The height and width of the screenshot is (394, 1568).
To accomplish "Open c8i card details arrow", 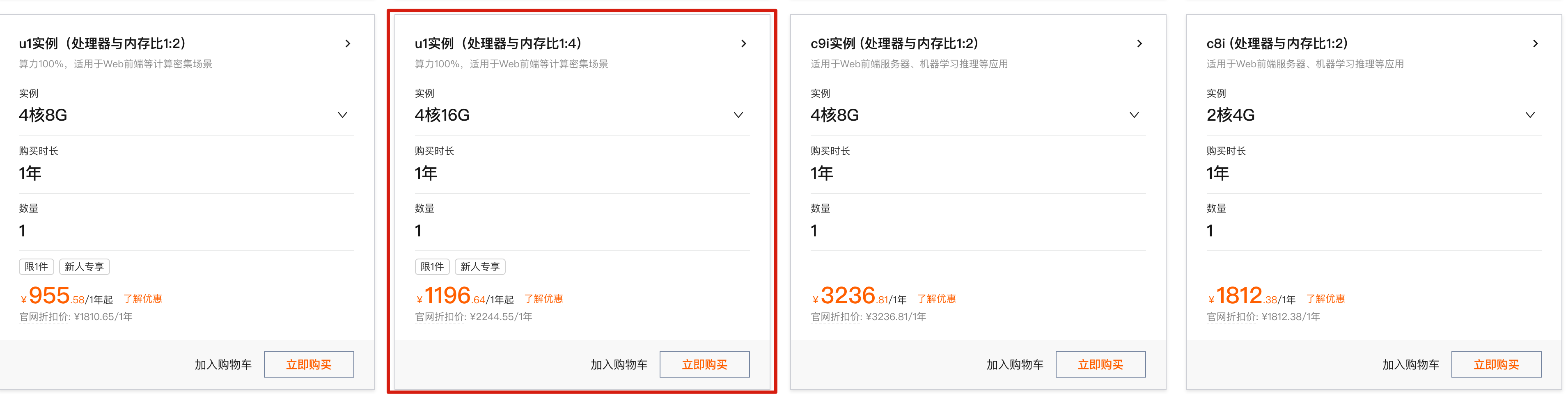I will tap(1535, 44).
